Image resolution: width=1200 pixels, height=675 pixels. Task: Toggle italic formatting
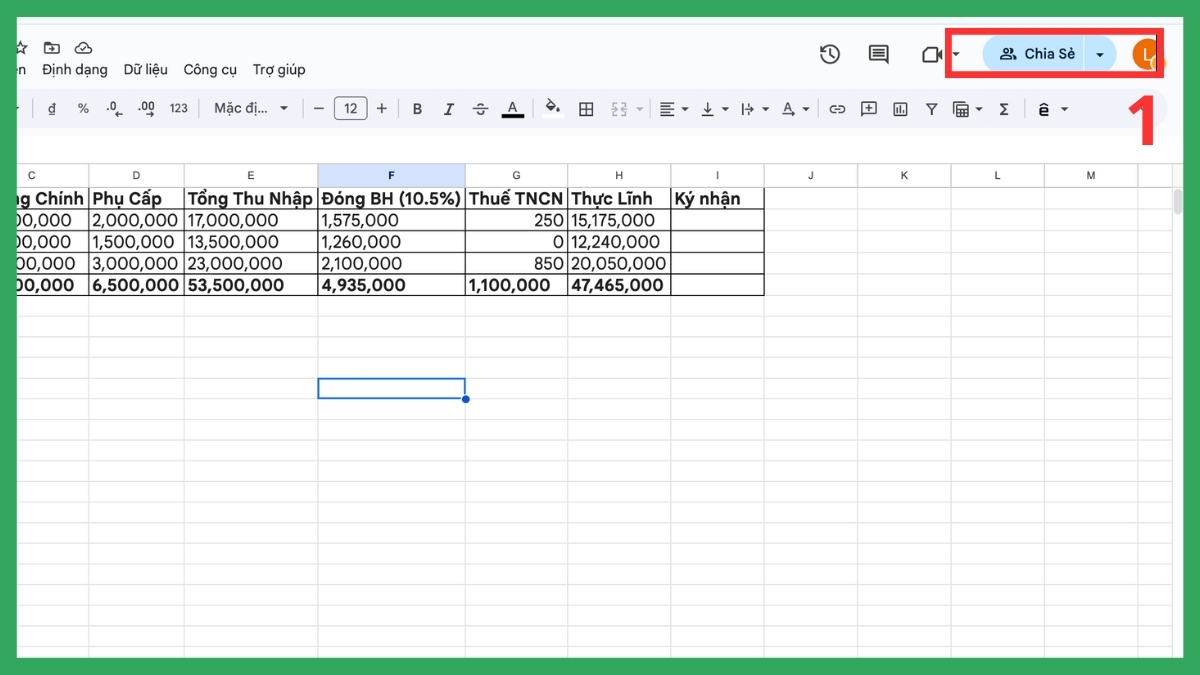[449, 108]
